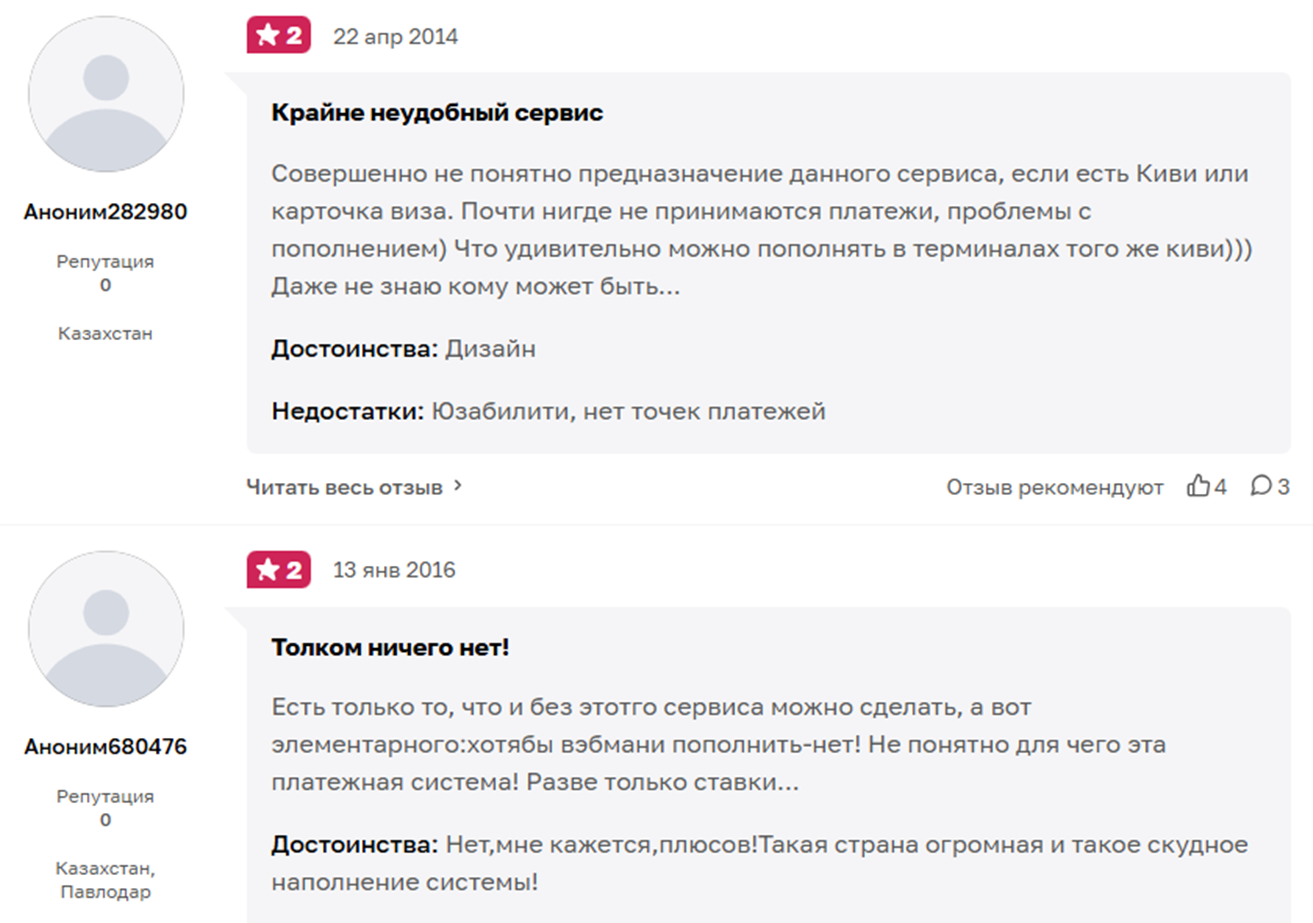Open the profile name Аноним680476
This screenshot has height=923, width=1313.
pyautogui.click(x=106, y=747)
